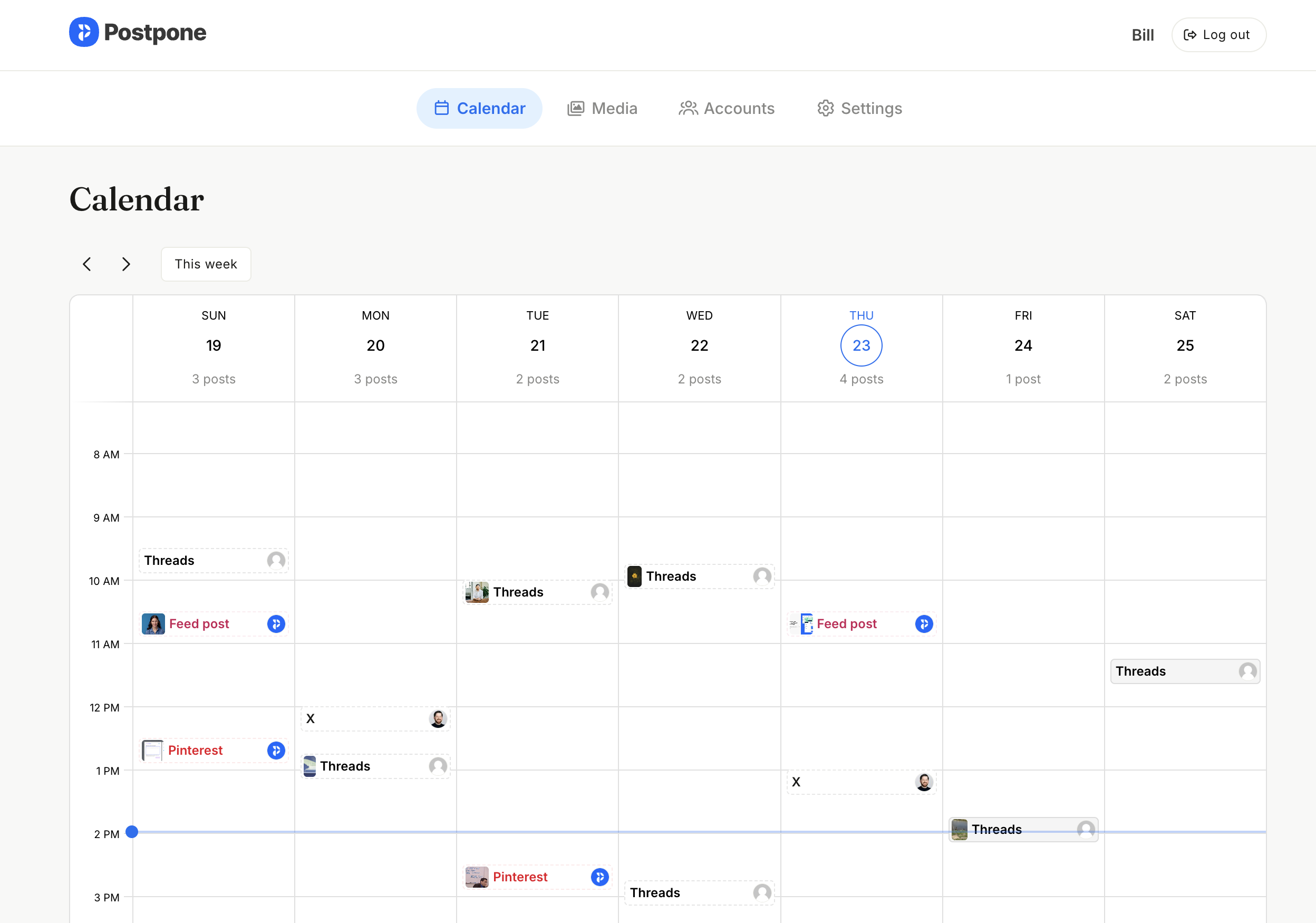Go to previous week with the left chevron
Screen dimensions: 1316x923
tap(86, 264)
